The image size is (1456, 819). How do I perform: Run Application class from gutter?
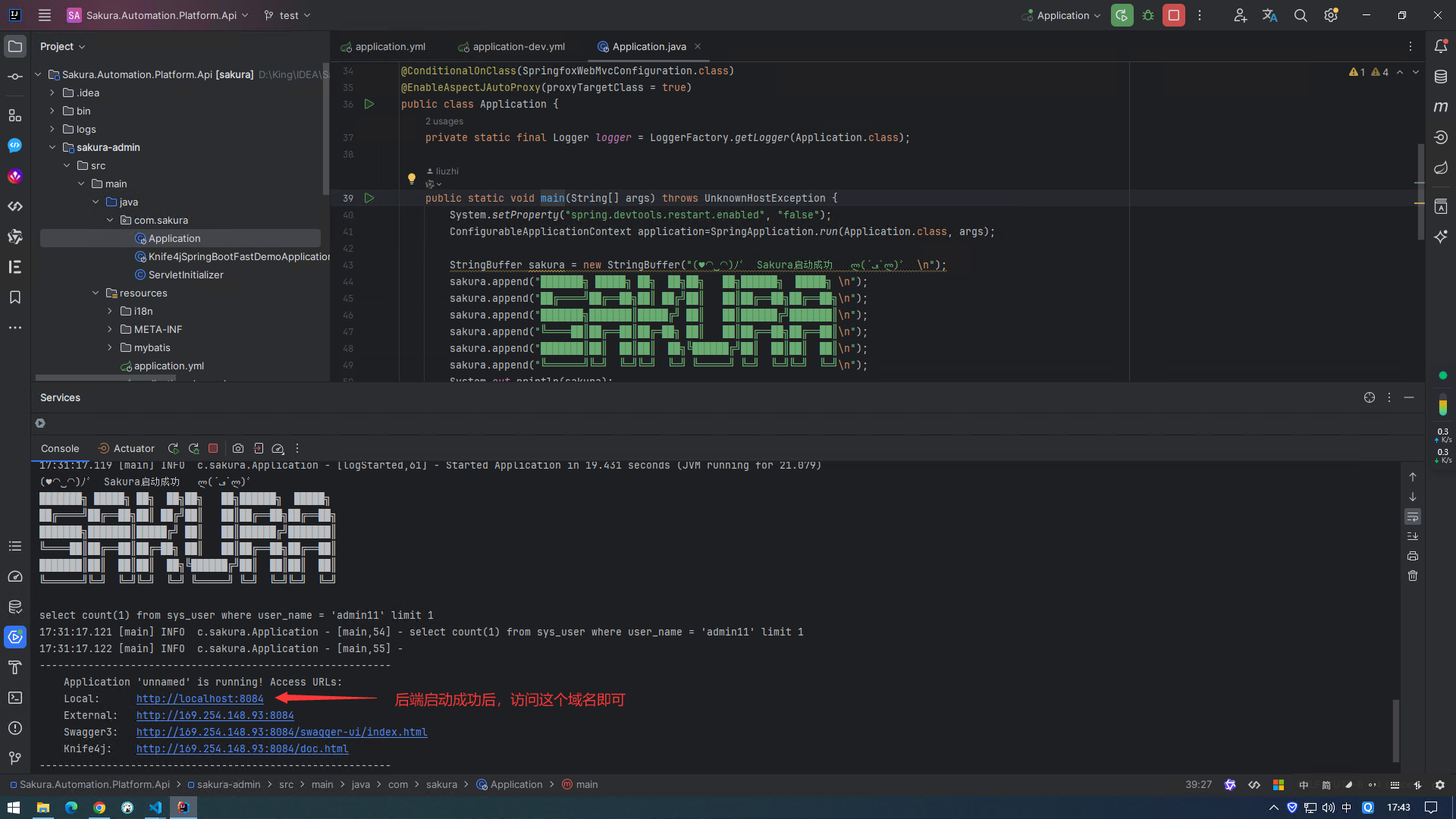[x=369, y=104]
